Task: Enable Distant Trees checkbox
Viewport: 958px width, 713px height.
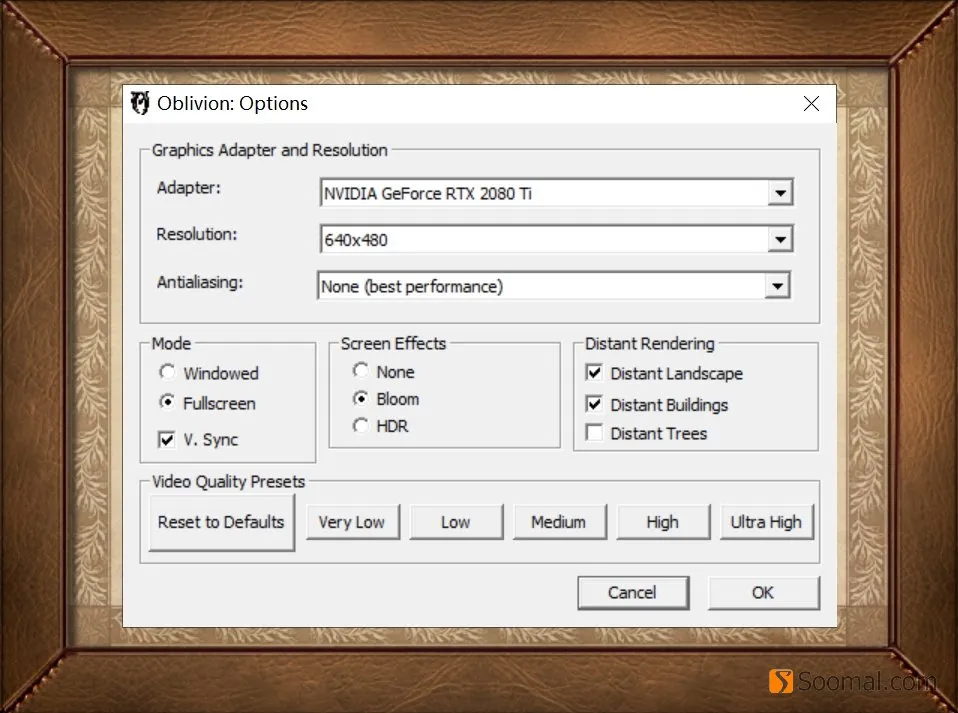Action: (x=594, y=433)
